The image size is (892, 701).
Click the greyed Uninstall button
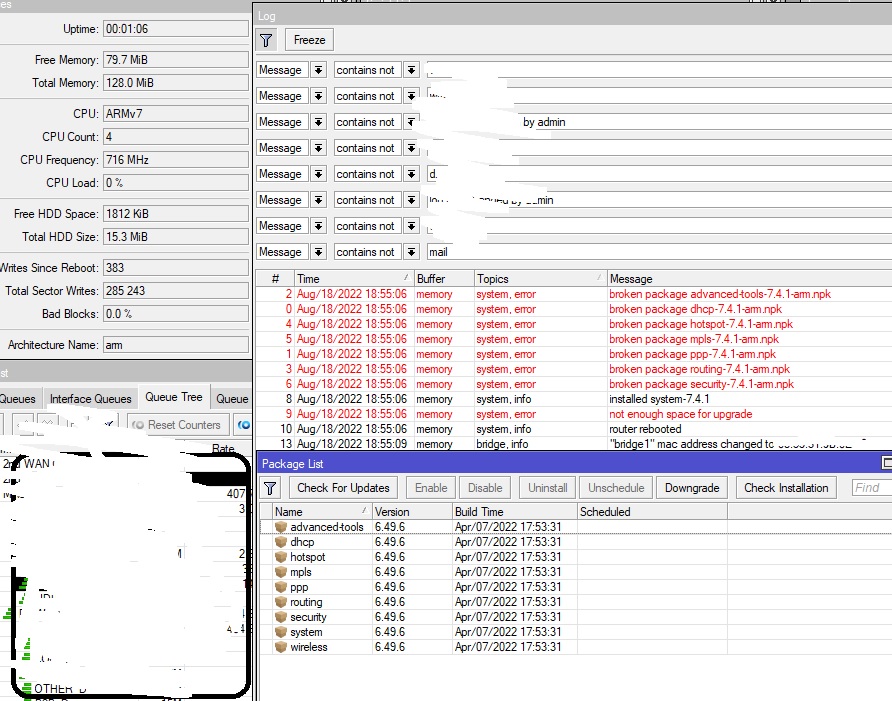(547, 488)
